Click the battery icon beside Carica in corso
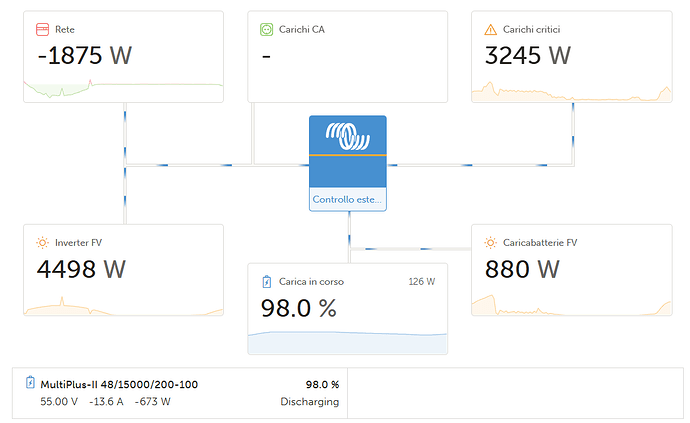 tap(266, 282)
